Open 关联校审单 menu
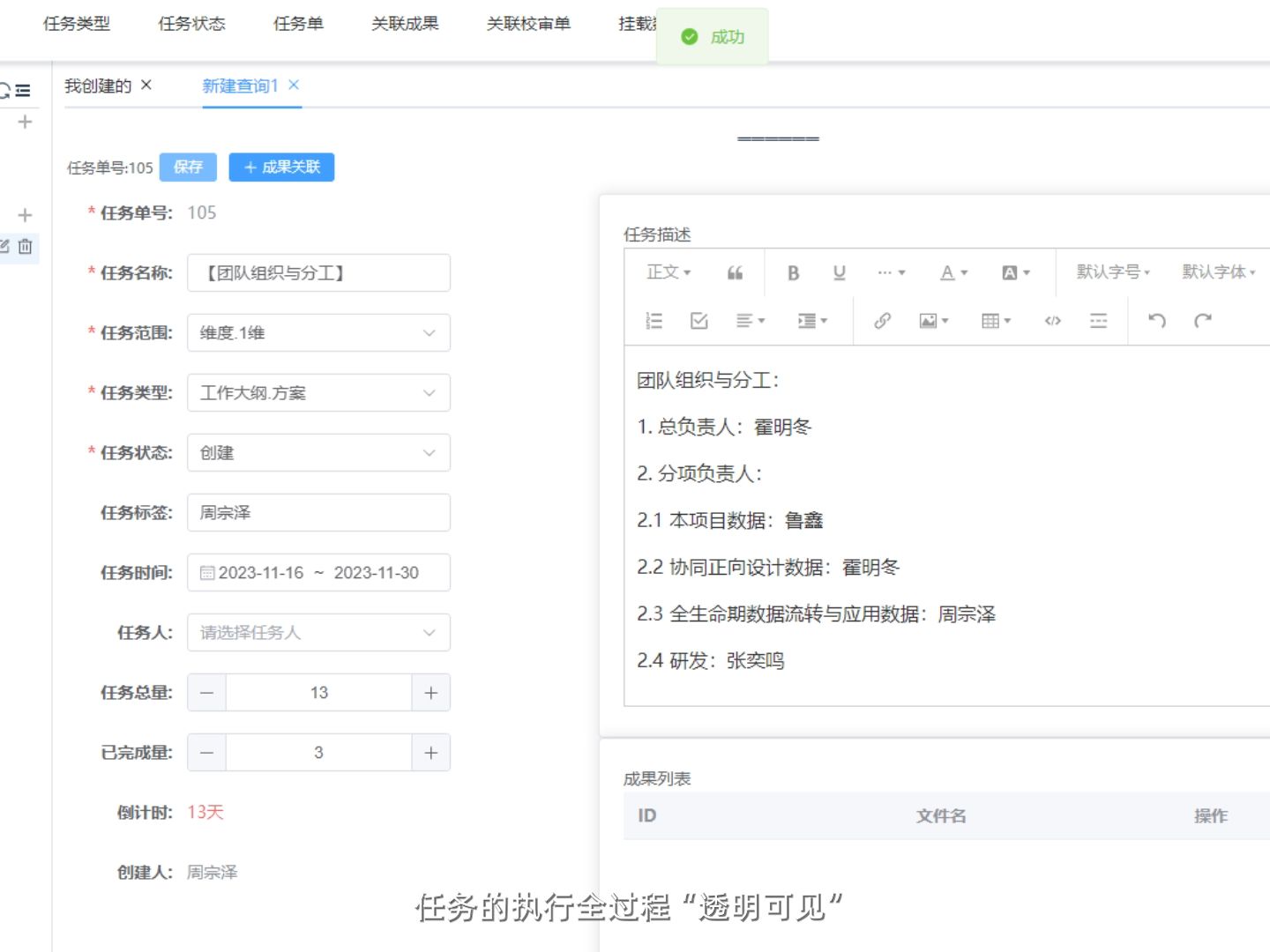This screenshot has width=1270, height=952. [x=528, y=24]
